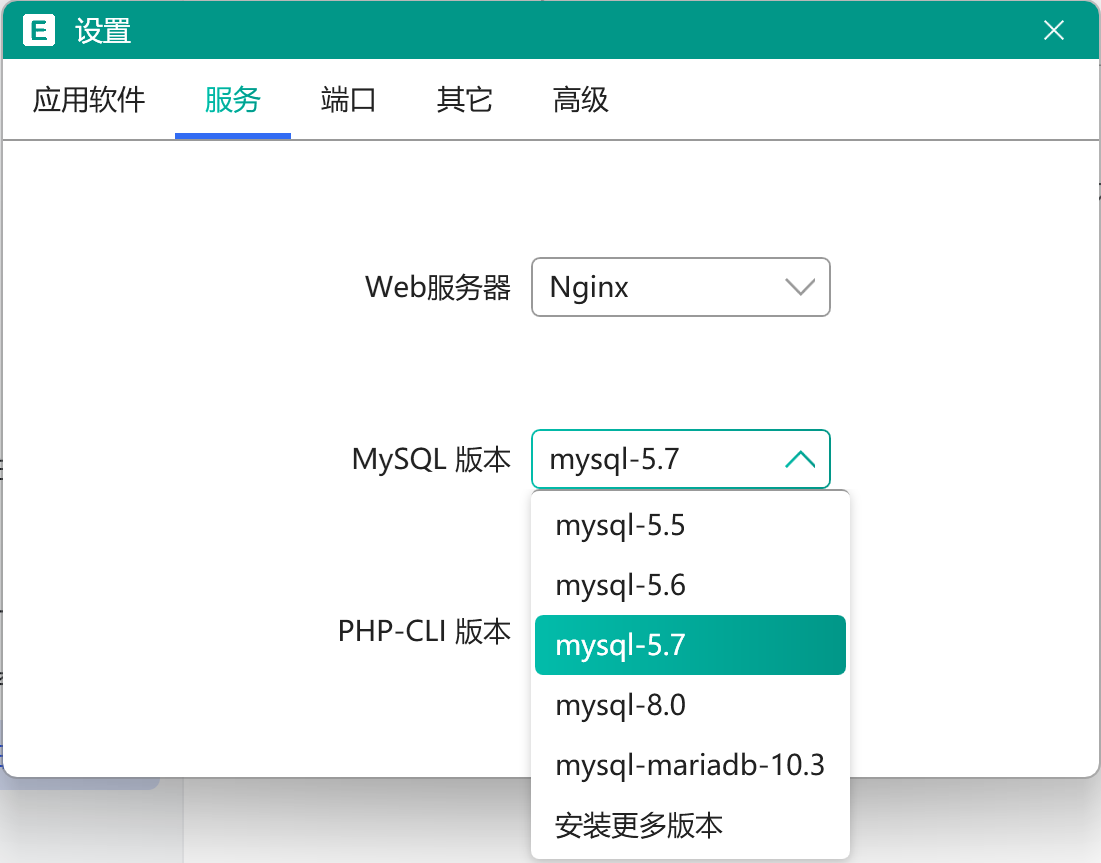Open the 端口 tab
Image resolution: width=1101 pixels, height=863 pixels.
(348, 99)
